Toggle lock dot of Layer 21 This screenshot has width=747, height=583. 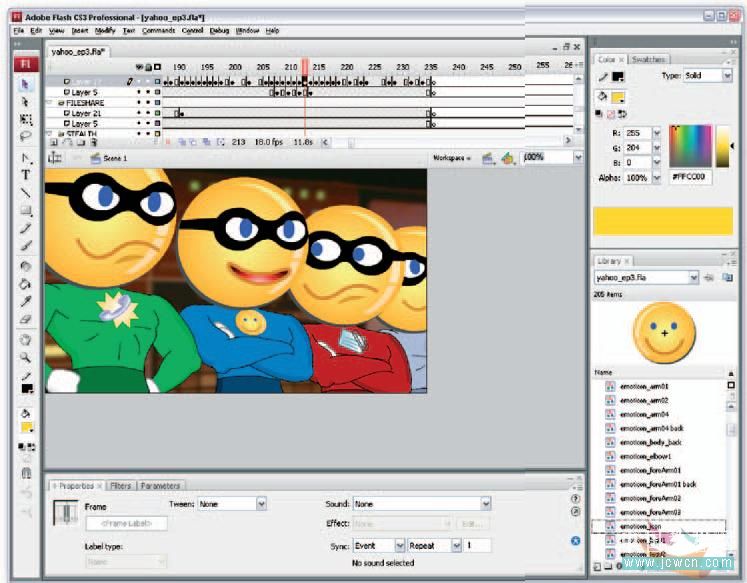tap(148, 113)
